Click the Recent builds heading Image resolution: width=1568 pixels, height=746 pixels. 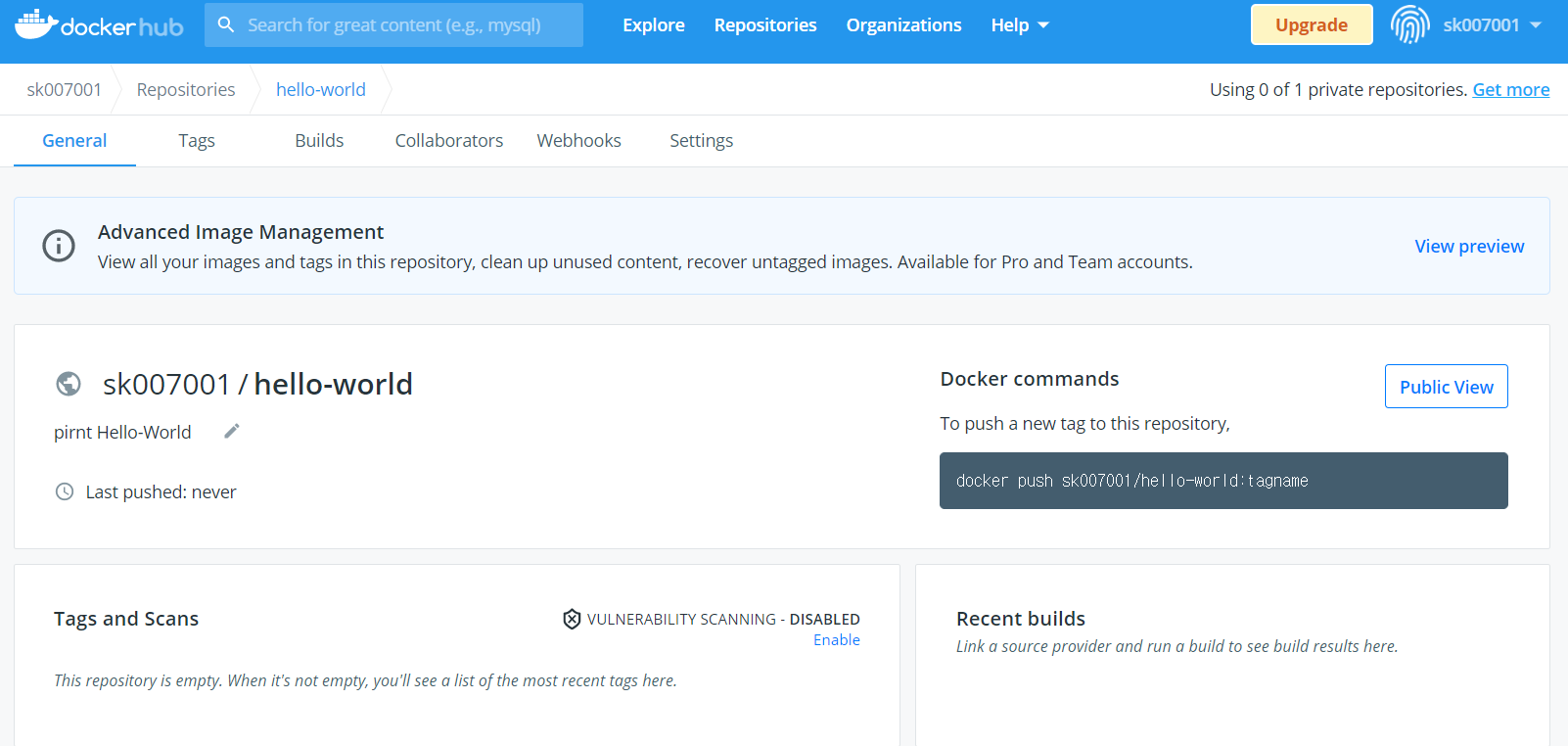pos(1021,619)
